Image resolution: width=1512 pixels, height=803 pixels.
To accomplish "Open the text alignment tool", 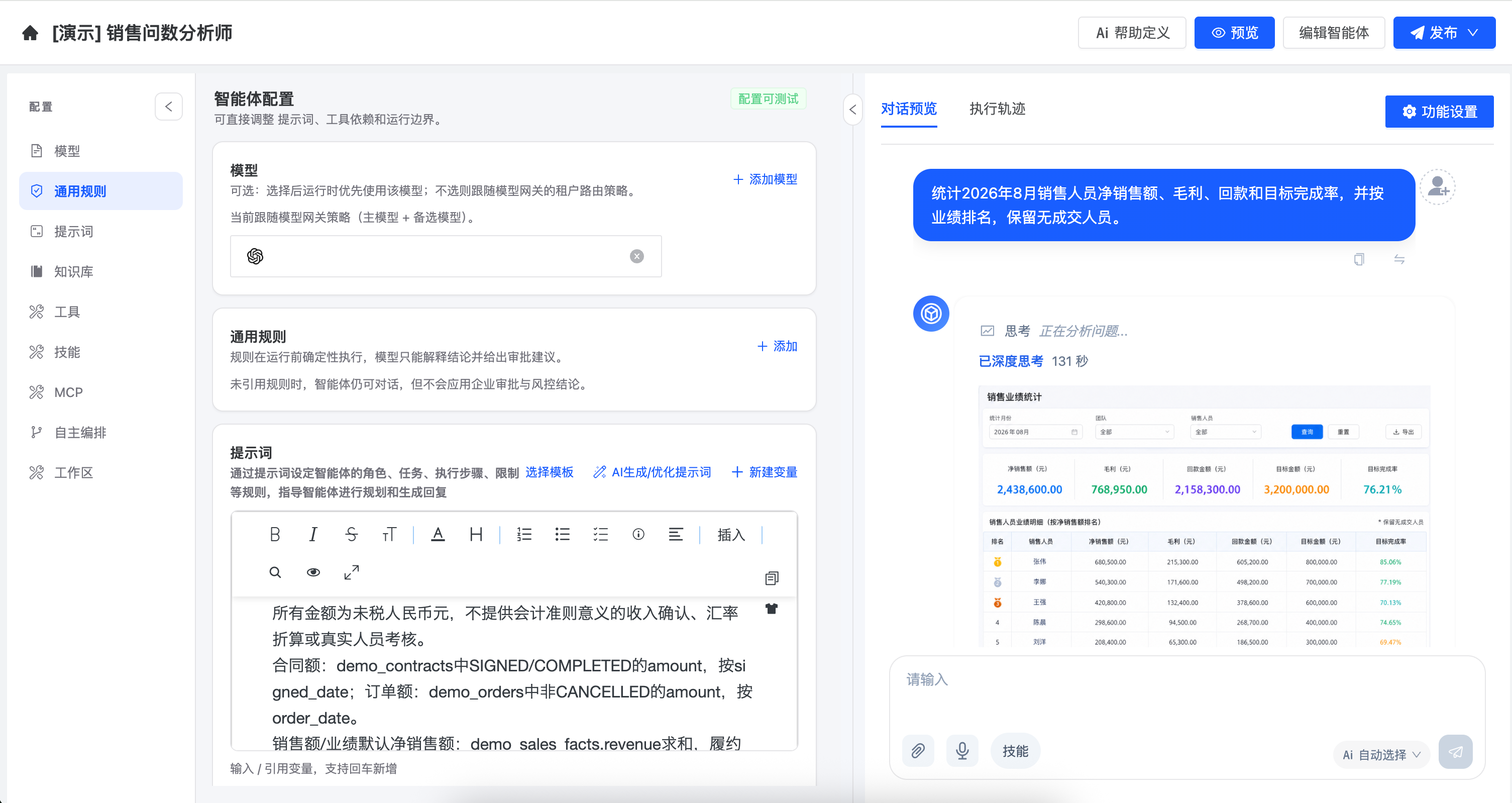I will click(676, 534).
